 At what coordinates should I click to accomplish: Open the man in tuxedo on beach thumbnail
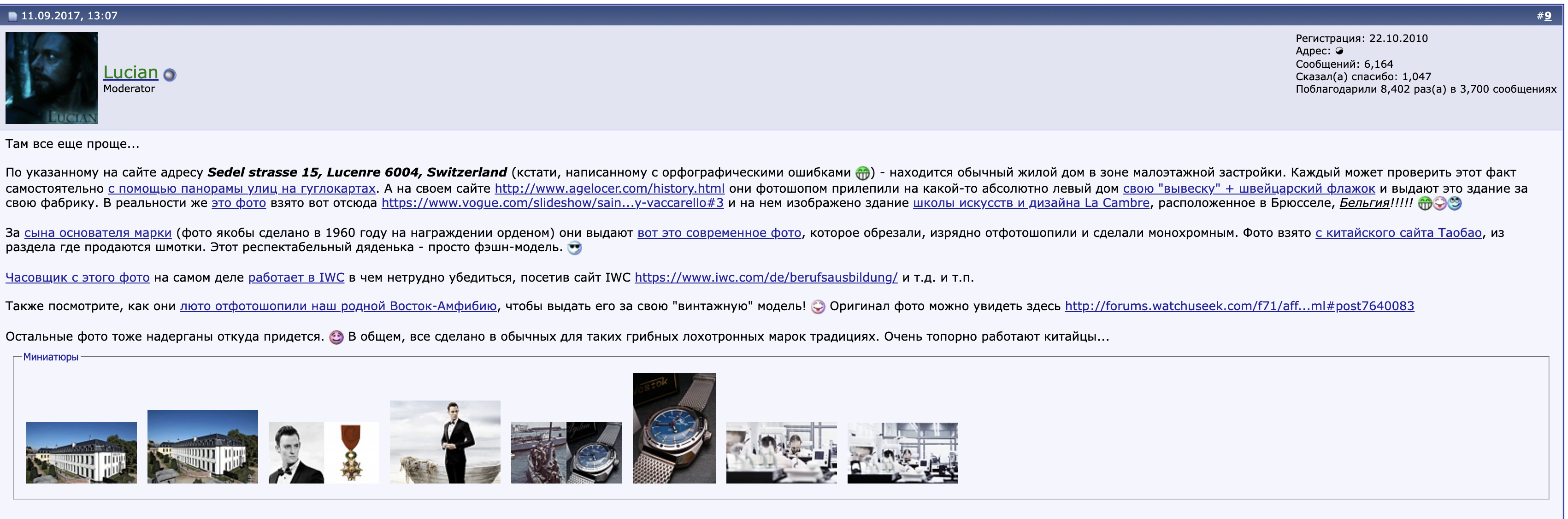pos(445,442)
